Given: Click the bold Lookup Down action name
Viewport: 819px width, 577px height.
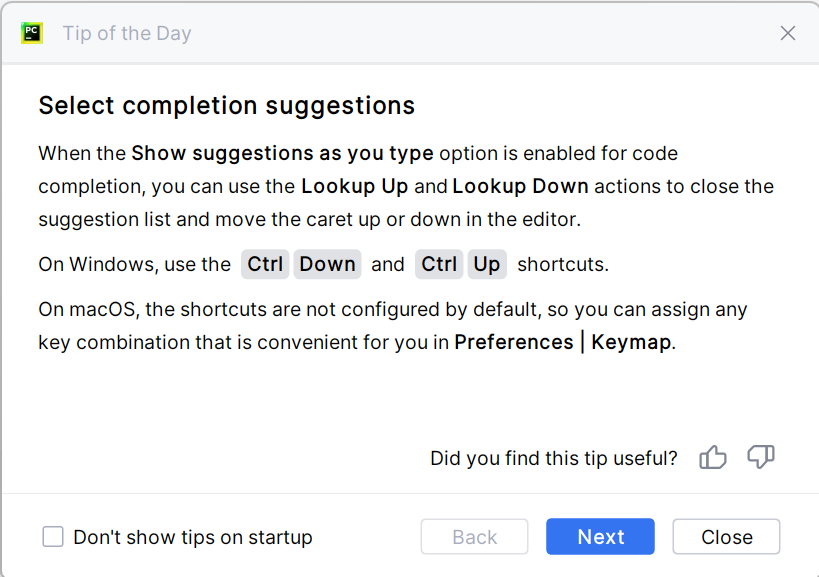Looking at the screenshot, I should [x=520, y=186].
